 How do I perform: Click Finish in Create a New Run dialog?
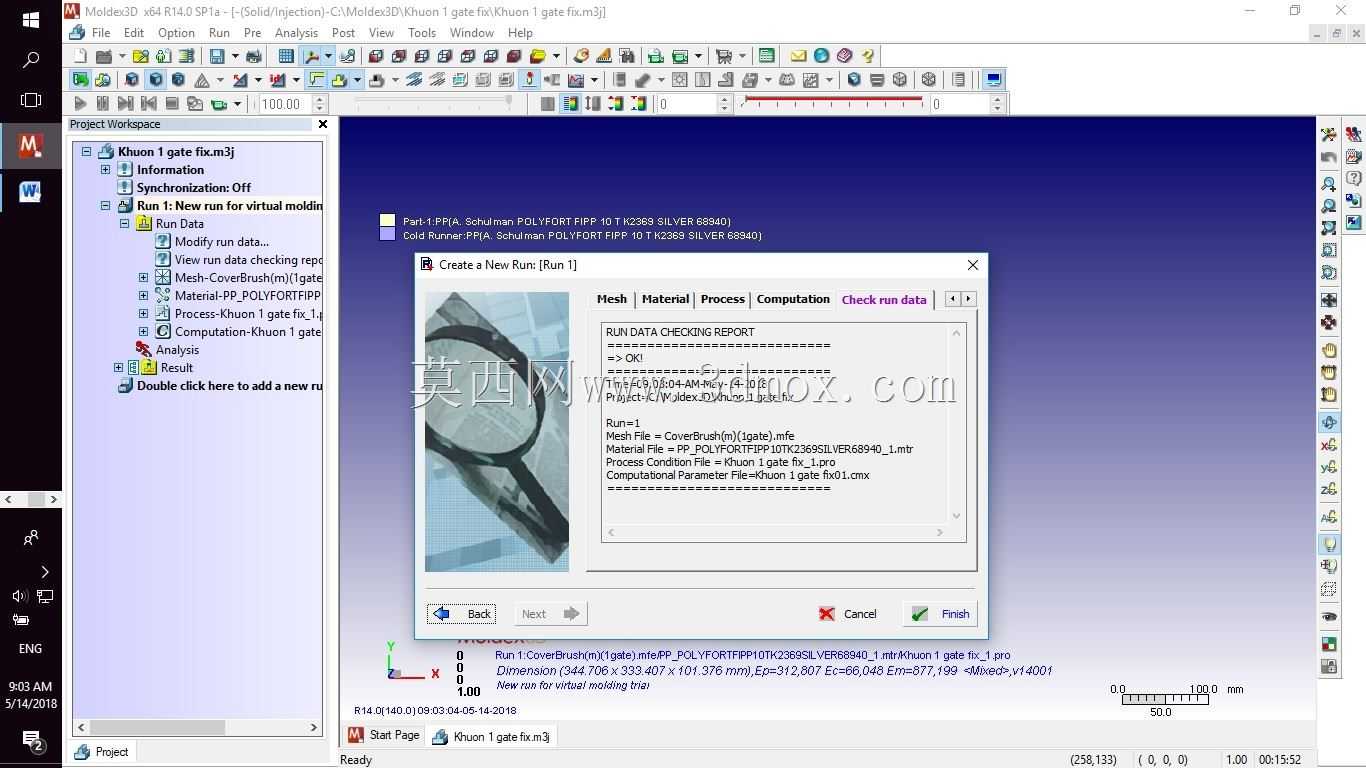coord(942,614)
